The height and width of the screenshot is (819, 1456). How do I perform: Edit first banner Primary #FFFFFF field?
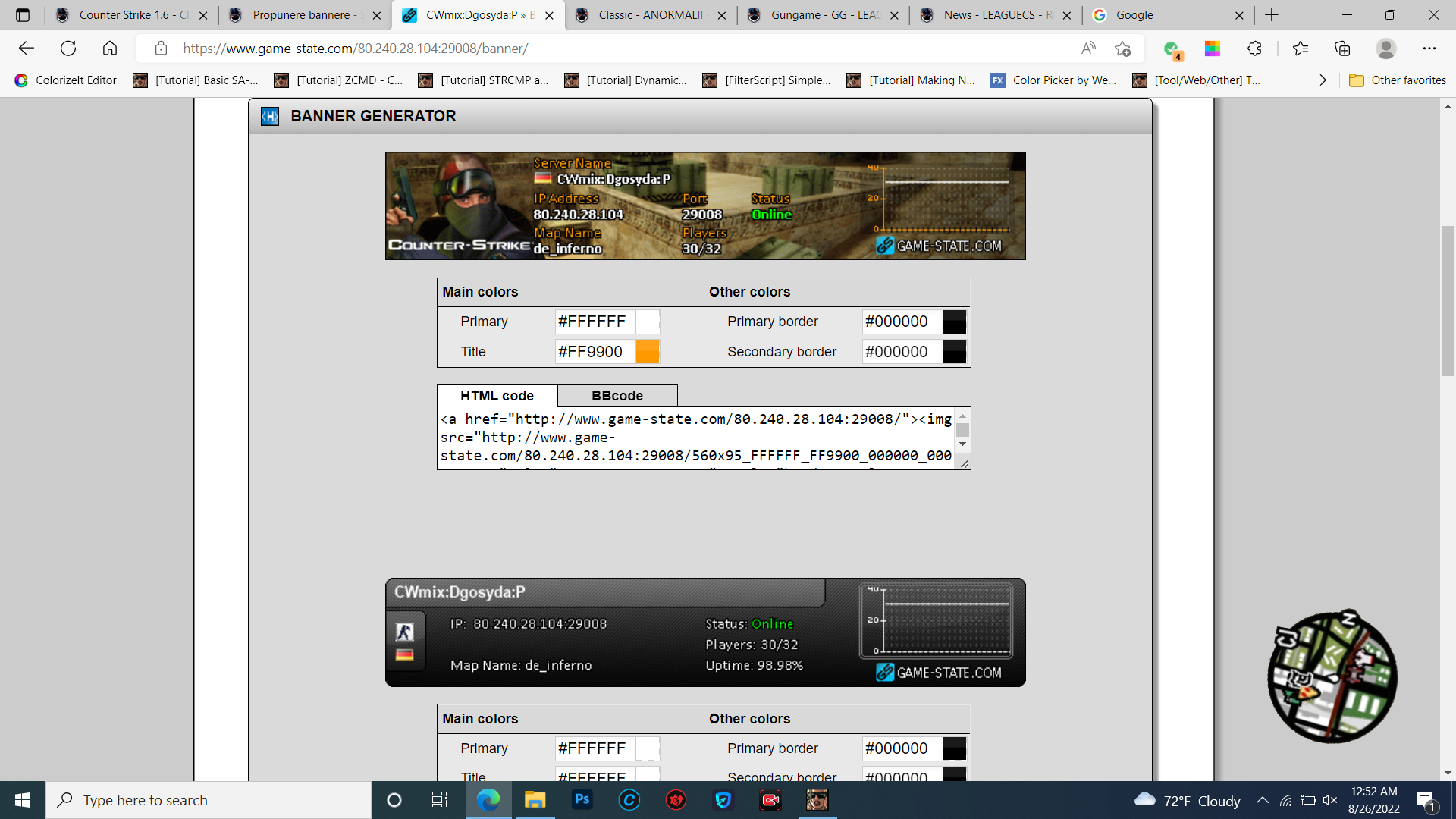pos(595,322)
